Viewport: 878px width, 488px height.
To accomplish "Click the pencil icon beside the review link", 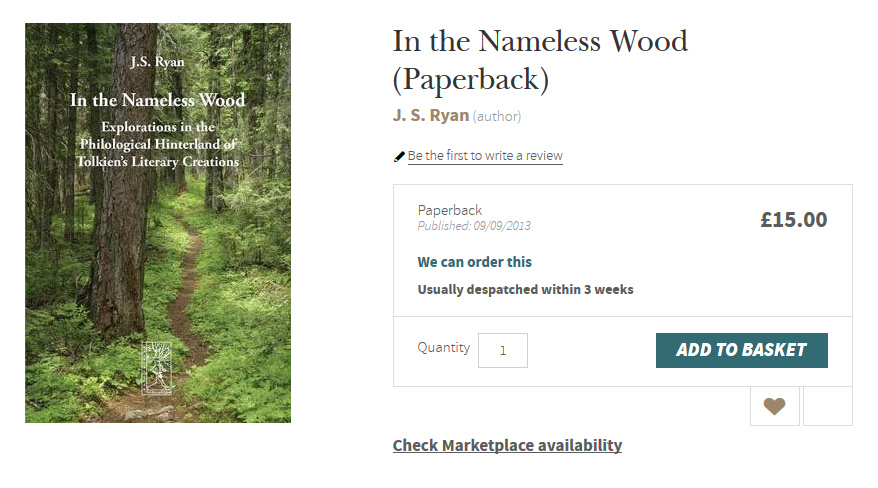I will [400, 156].
